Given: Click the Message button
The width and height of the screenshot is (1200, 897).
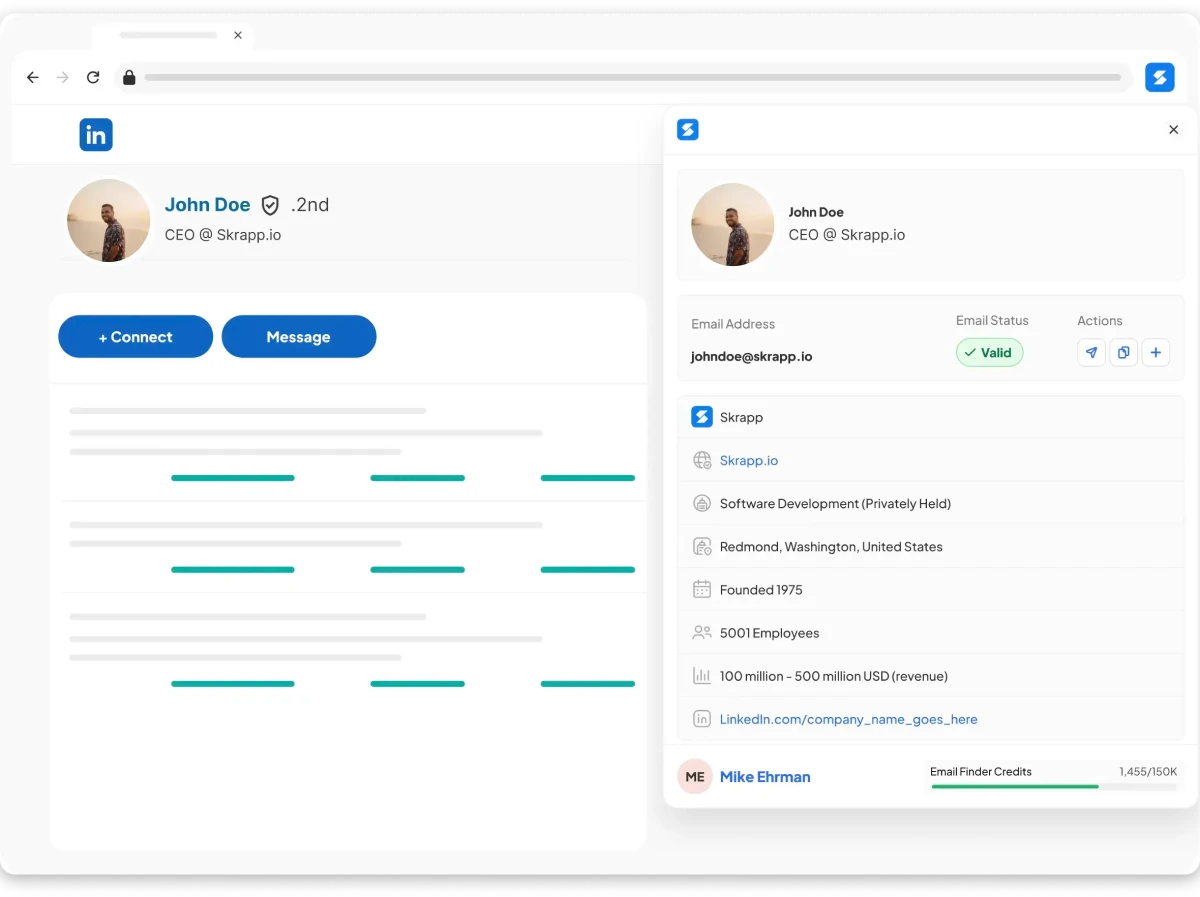Looking at the screenshot, I should pos(299,337).
